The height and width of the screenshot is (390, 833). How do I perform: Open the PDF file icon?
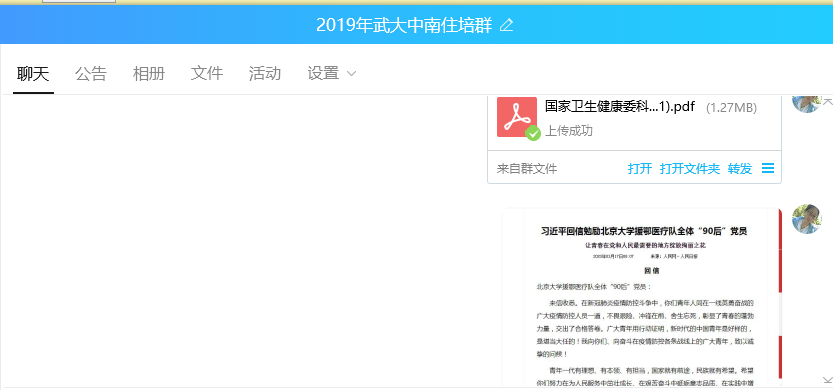pyautogui.click(x=517, y=117)
